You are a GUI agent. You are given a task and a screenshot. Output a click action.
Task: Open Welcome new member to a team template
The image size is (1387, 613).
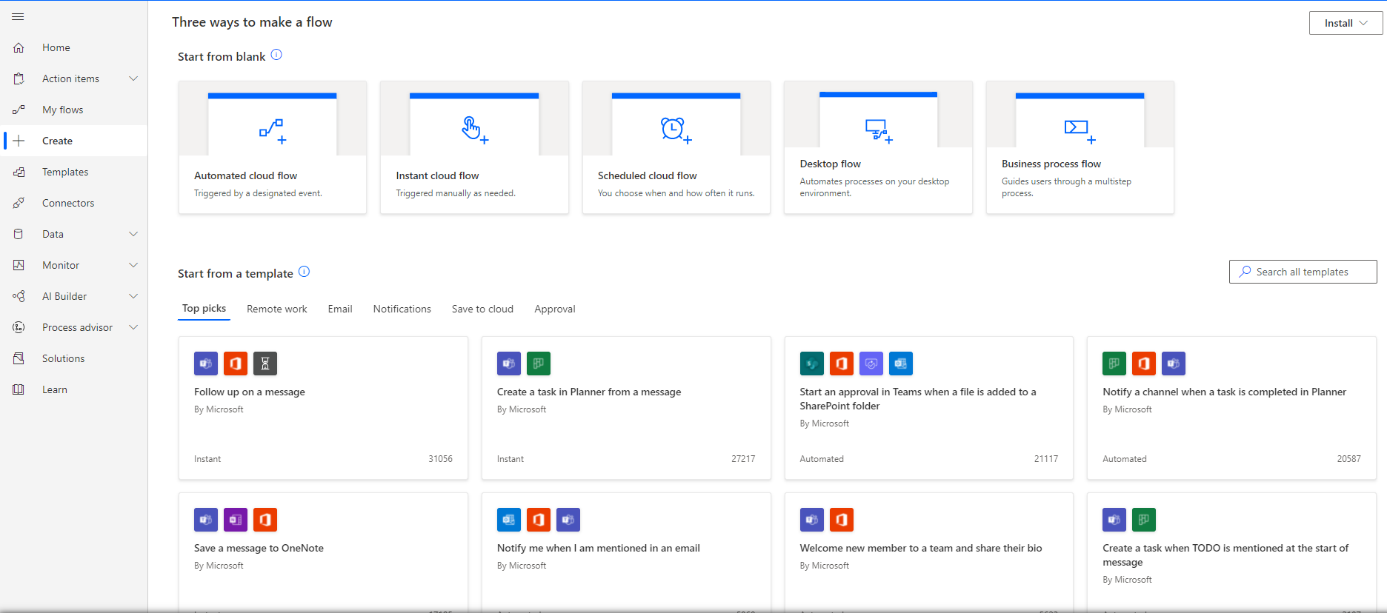point(929,550)
